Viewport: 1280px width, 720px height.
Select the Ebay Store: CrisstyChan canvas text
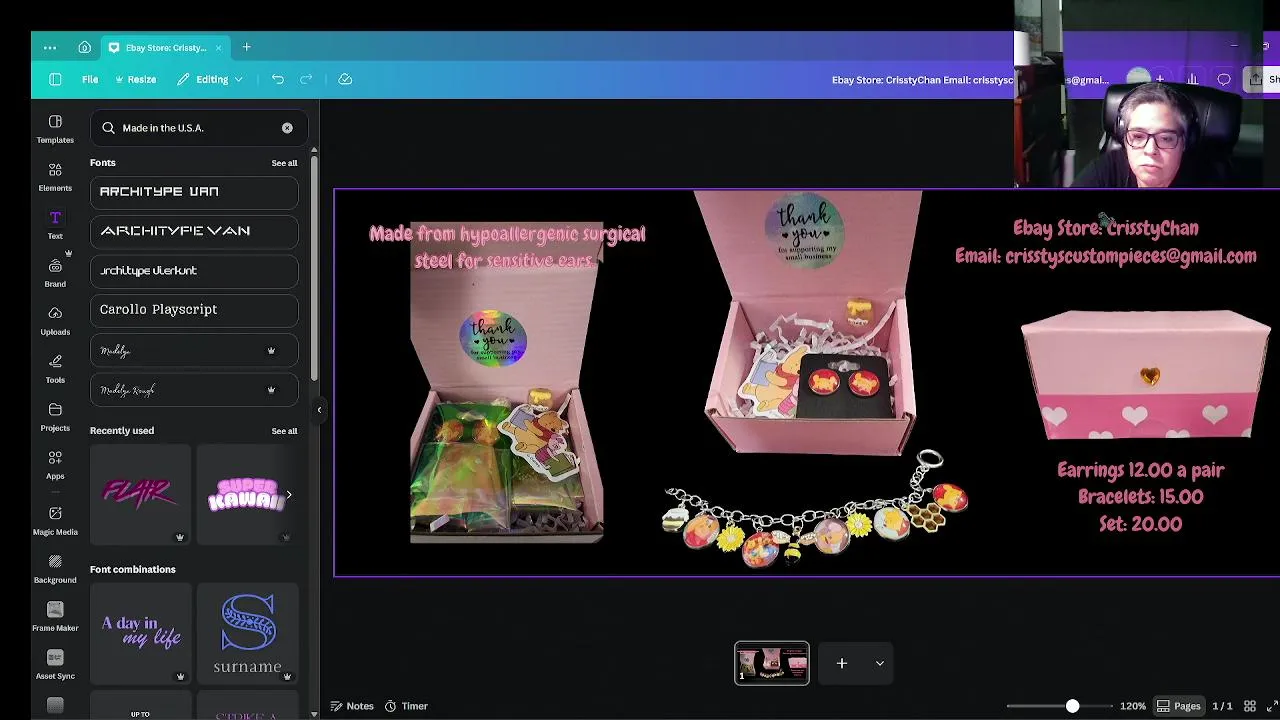(1106, 228)
